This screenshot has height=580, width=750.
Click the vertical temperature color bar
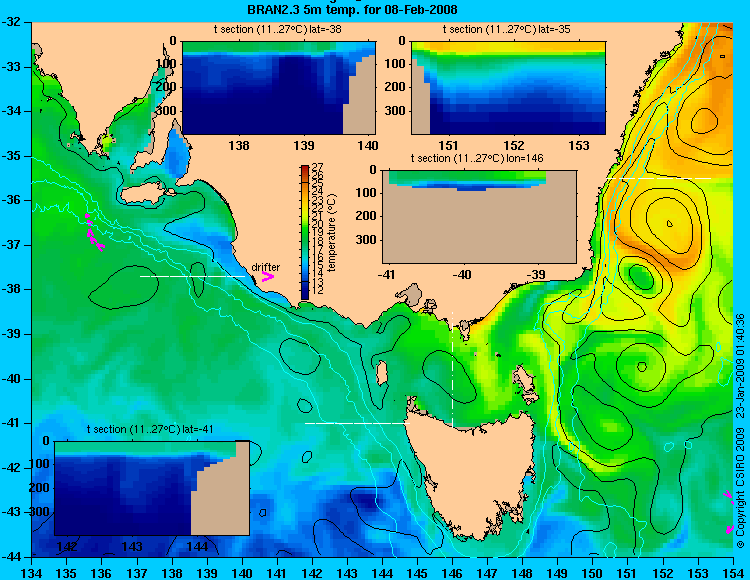click(305, 232)
